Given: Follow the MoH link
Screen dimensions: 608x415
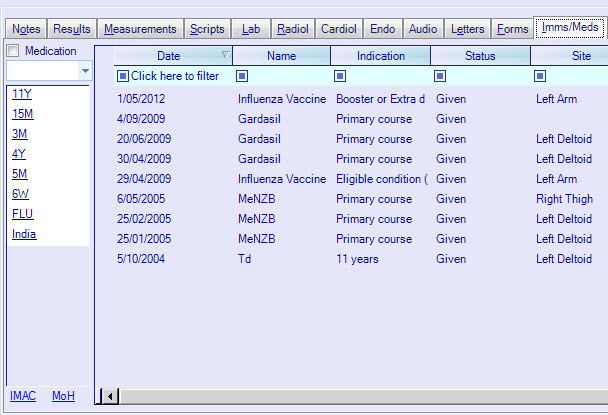Looking at the screenshot, I should click(x=63, y=396).
